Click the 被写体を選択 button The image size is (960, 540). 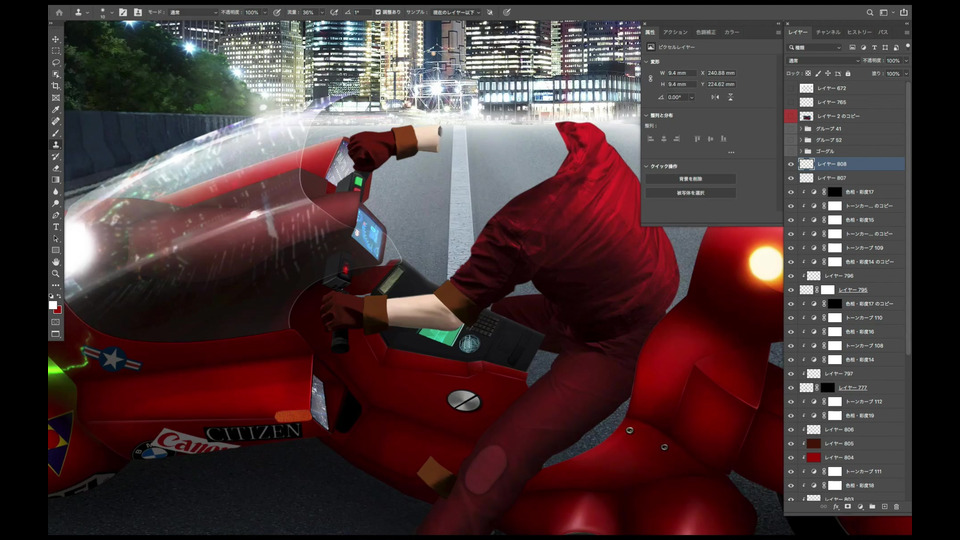coord(690,192)
